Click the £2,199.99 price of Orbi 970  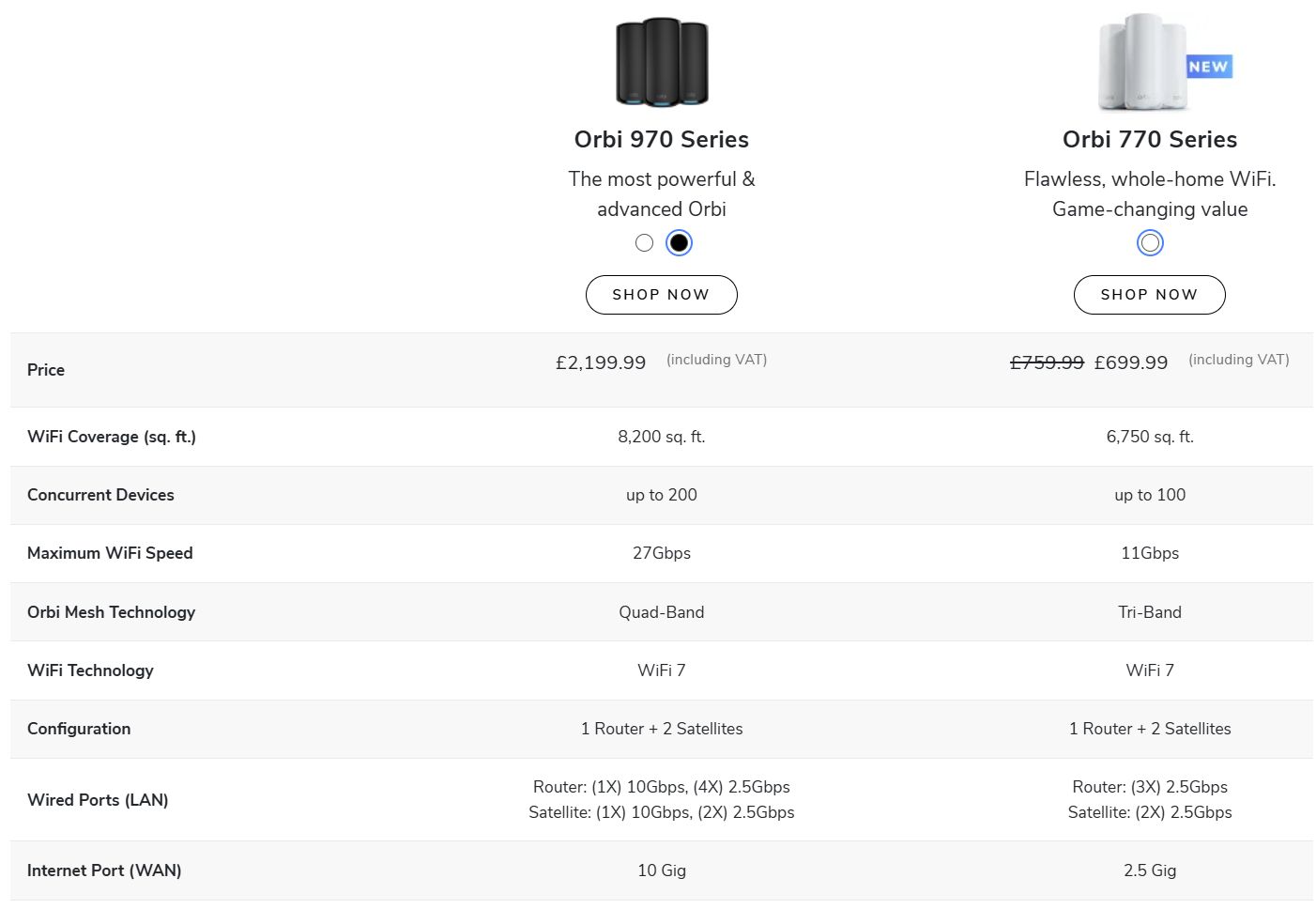tap(601, 362)
